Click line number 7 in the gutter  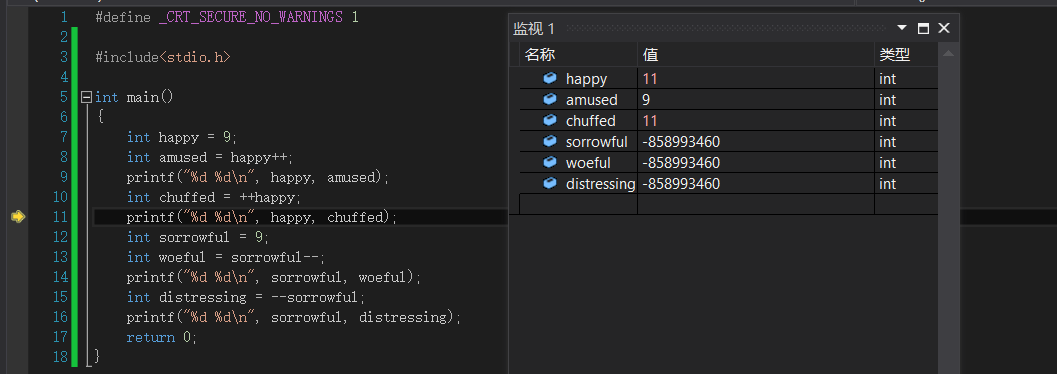[63, 137]
